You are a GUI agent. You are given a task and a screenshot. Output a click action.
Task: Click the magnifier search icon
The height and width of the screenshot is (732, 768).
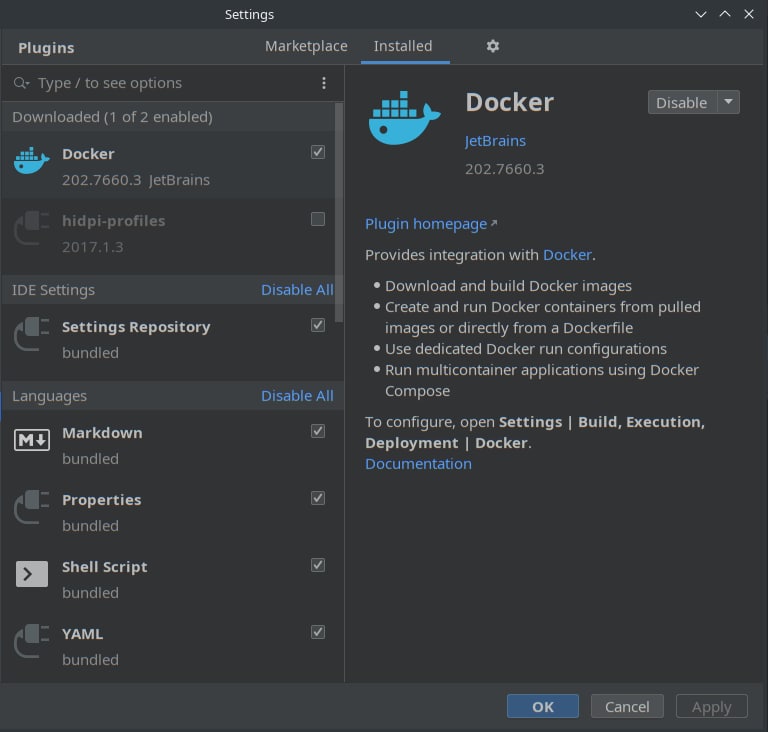pos(21,83)
